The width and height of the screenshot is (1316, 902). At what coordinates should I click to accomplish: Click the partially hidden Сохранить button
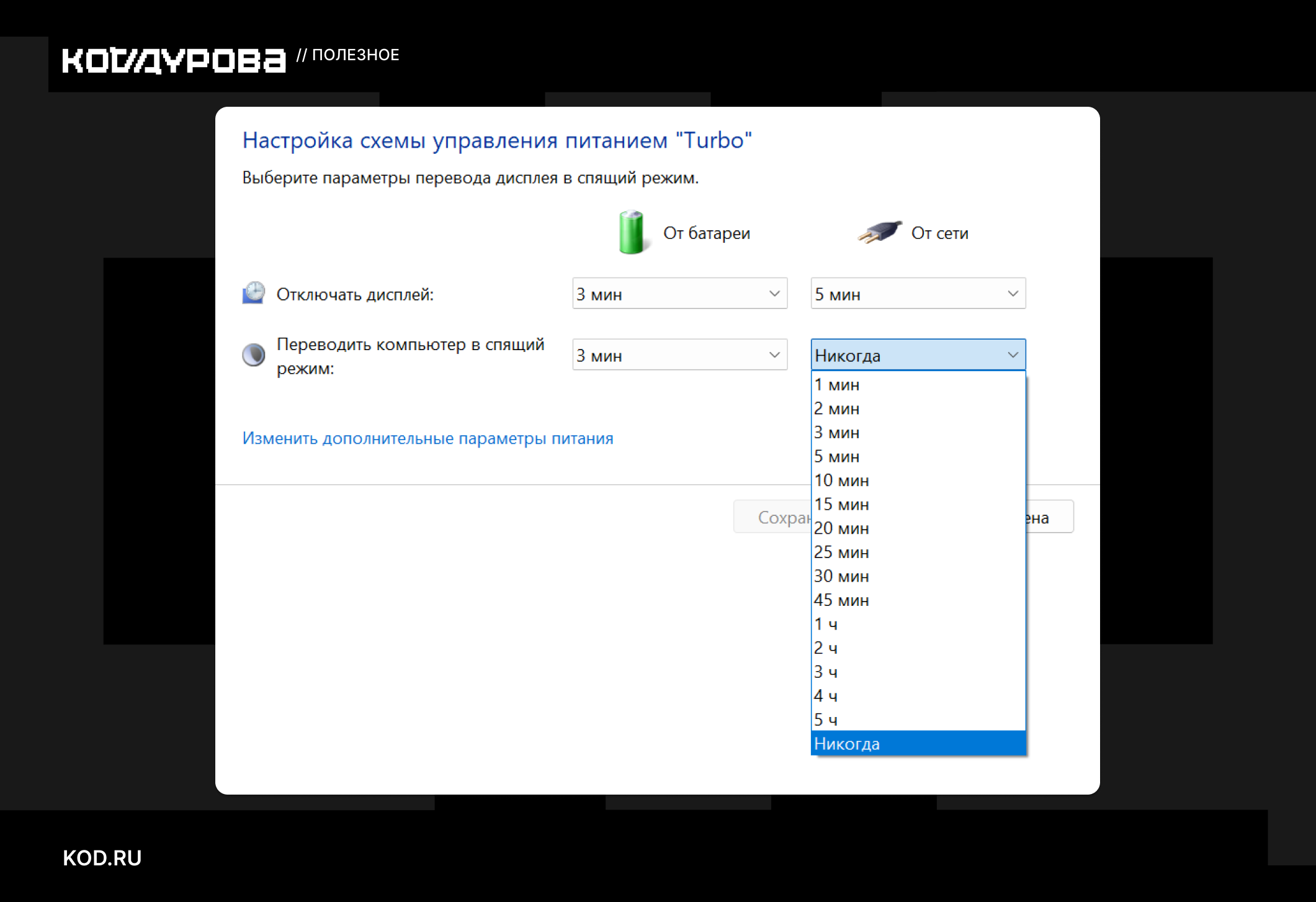tap(772, 516)
